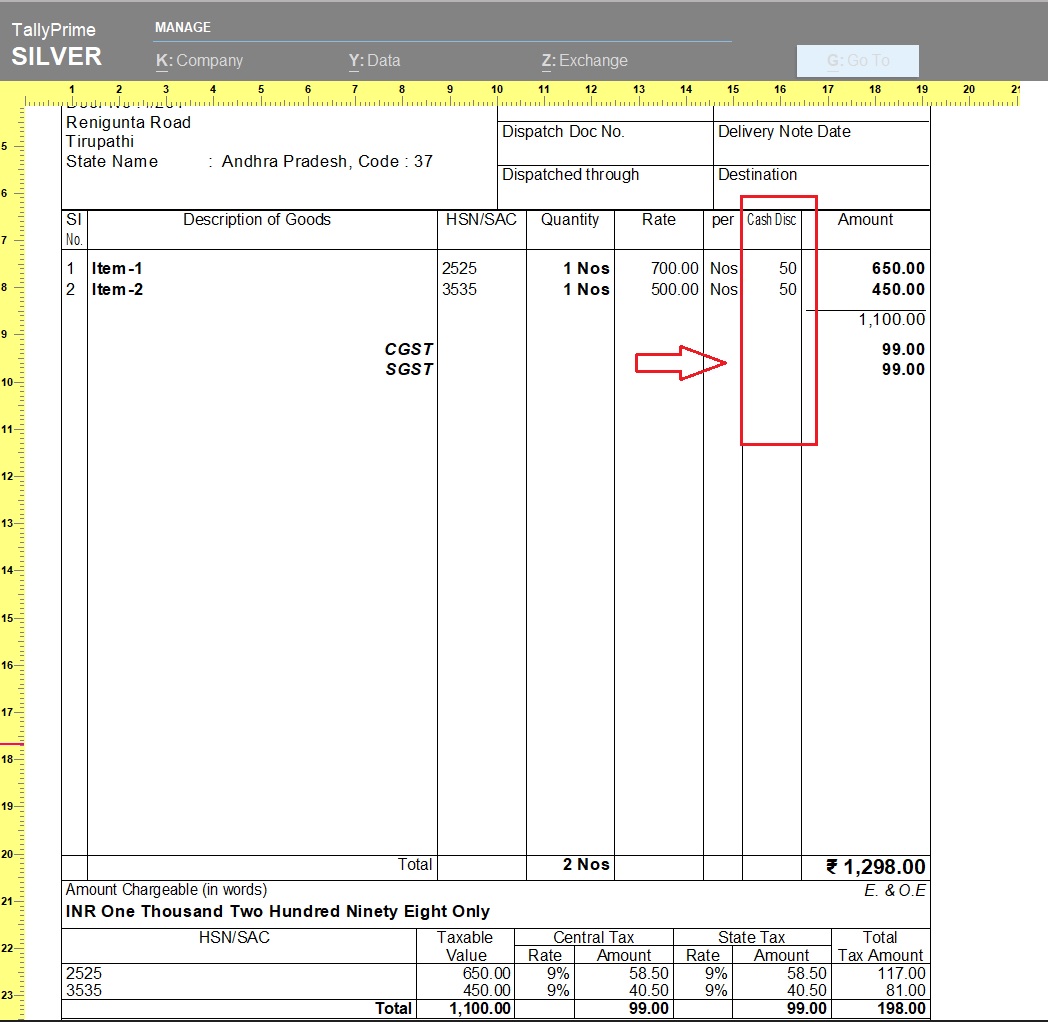Click the Central Tax header
Viewport: 1048px width, 1022px height.
click(594, 938)
